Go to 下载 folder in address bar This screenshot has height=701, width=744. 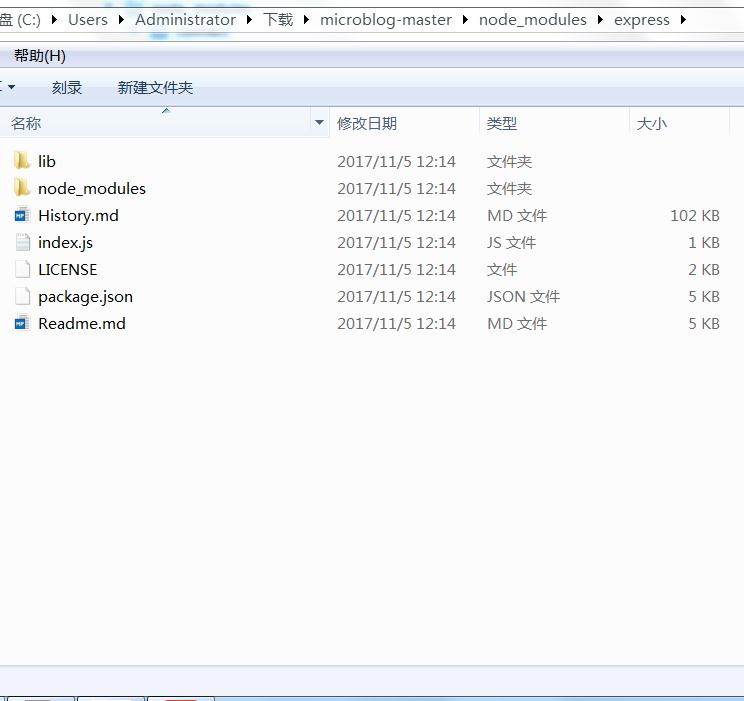pyautogui.click(x=278, y=20)
